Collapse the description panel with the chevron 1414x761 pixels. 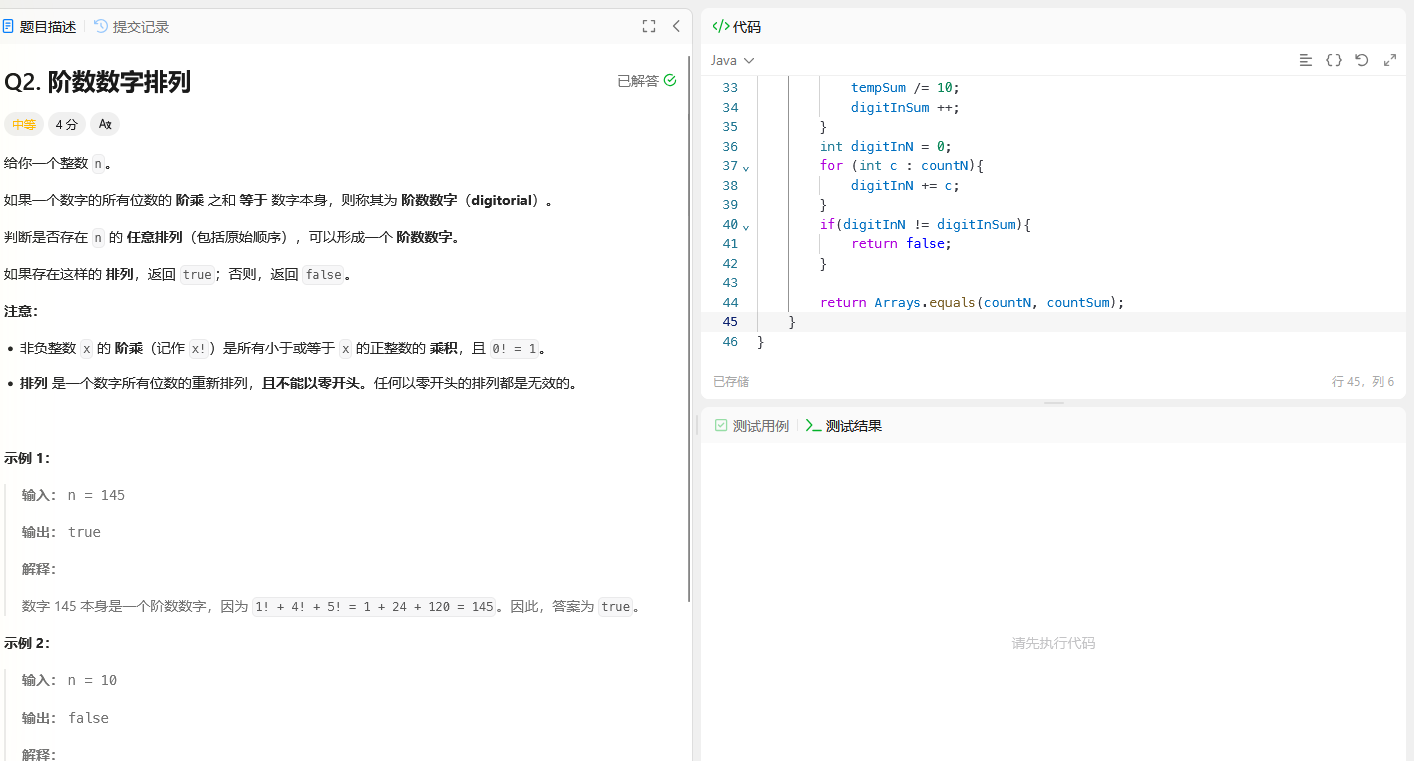coord(676,26)
